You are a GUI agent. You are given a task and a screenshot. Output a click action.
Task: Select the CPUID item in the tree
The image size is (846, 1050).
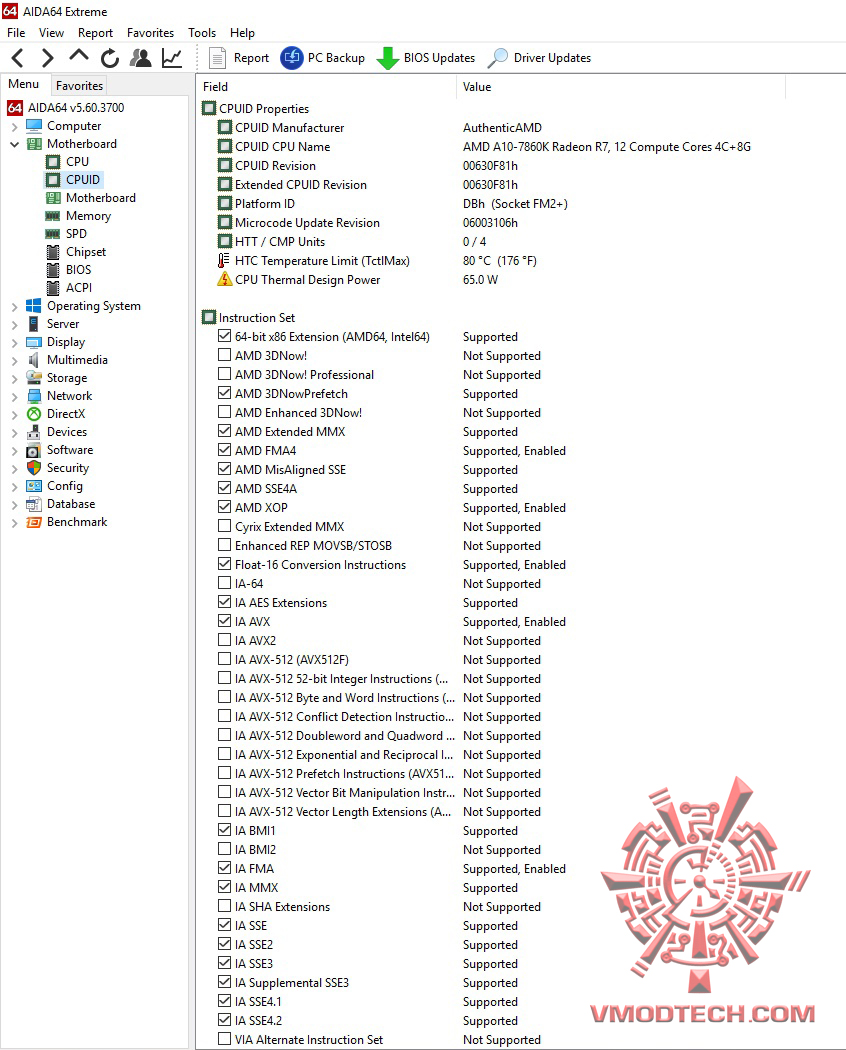83,179
